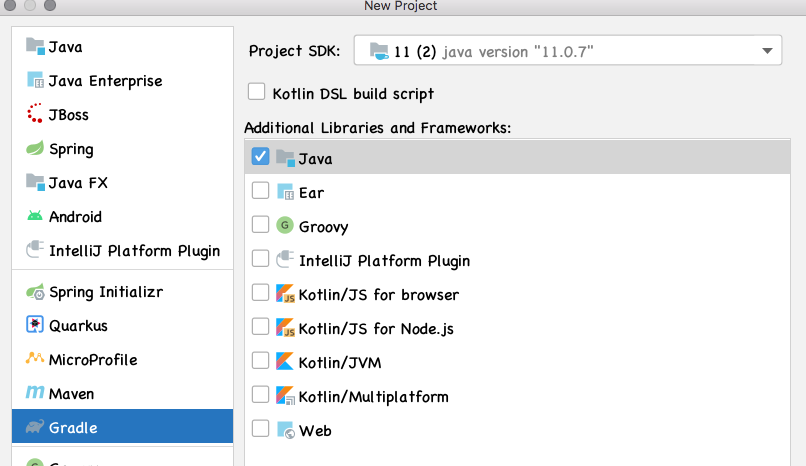806x466 pixels.
Task: Check the Ear framework checkbox
Action: 260,191
